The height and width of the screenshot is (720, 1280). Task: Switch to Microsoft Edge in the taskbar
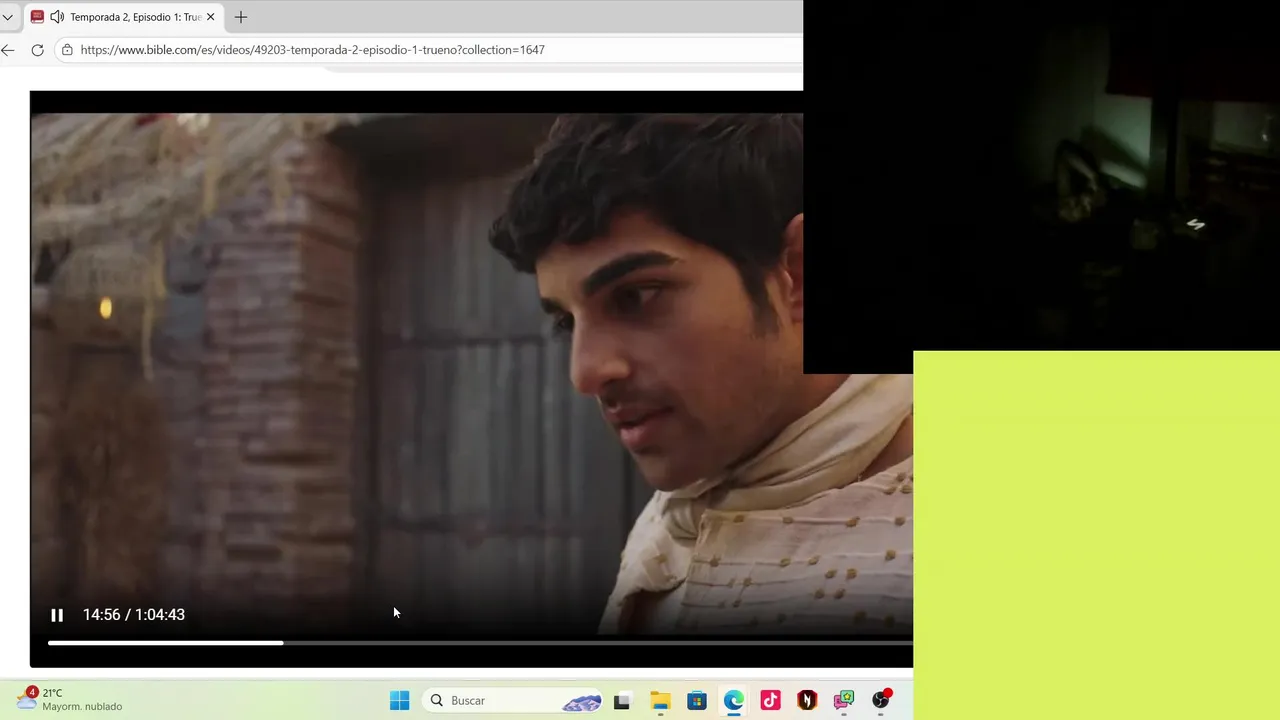coord(734,700)
